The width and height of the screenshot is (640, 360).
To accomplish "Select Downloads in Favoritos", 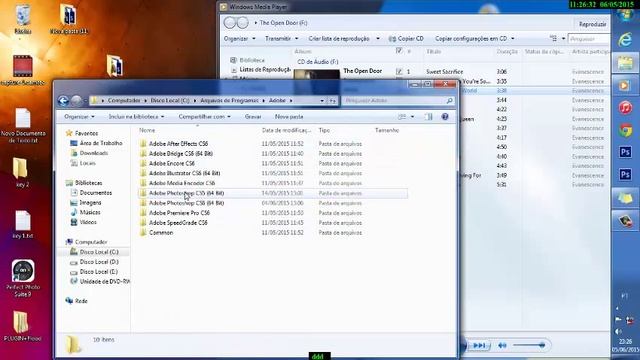I will click(x=94, y=153).
